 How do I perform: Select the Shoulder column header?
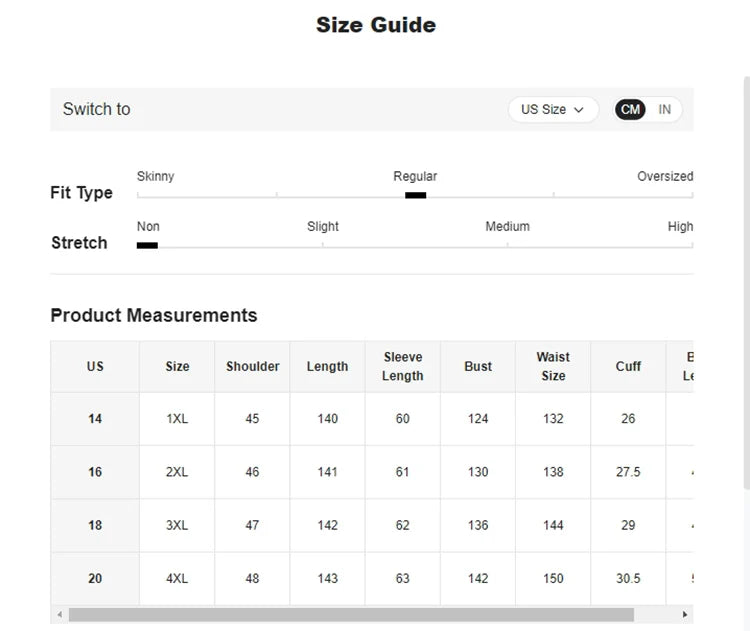click(252, 367)
